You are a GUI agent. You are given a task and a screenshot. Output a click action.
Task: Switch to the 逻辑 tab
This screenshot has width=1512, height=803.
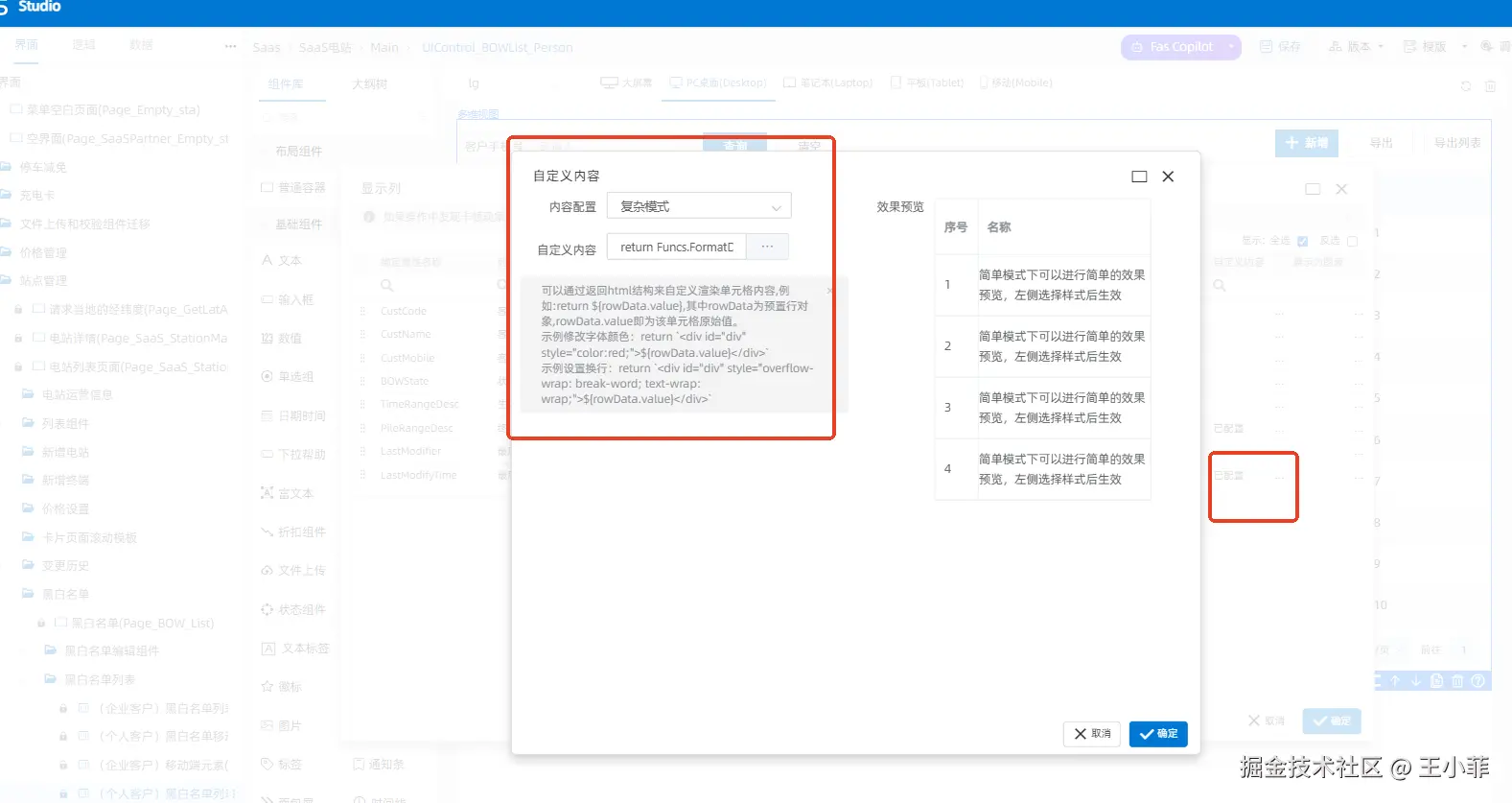(x=83, y=45)
